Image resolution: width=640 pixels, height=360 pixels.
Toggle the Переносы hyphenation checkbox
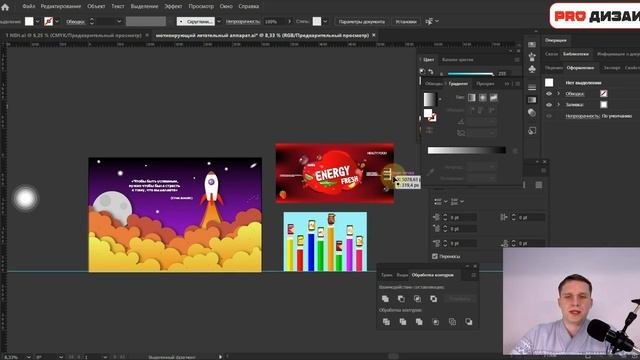click(435, 256)
